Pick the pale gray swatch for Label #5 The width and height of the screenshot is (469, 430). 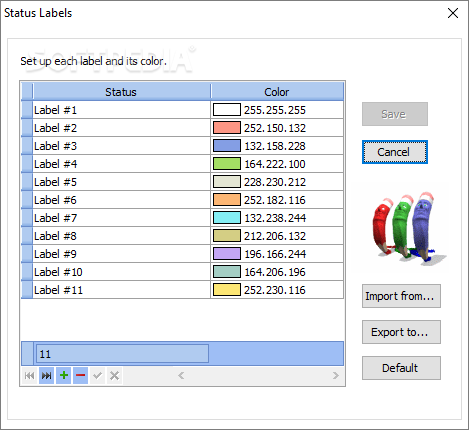[227, 182]
